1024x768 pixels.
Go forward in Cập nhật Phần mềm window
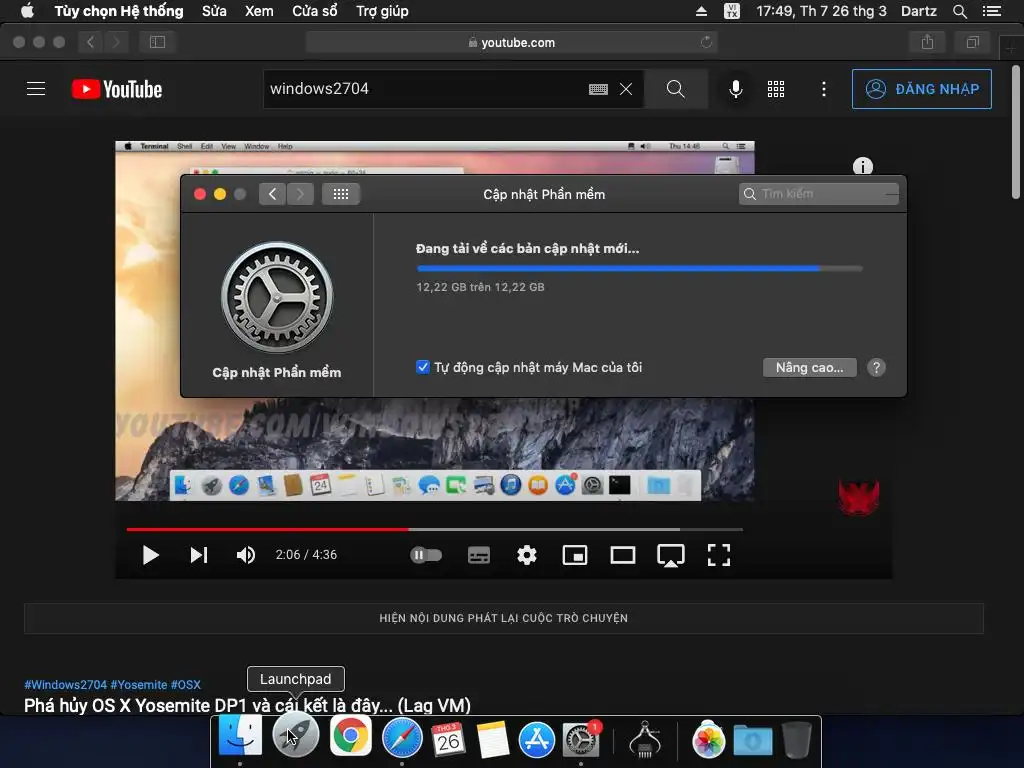coord(300,194)
